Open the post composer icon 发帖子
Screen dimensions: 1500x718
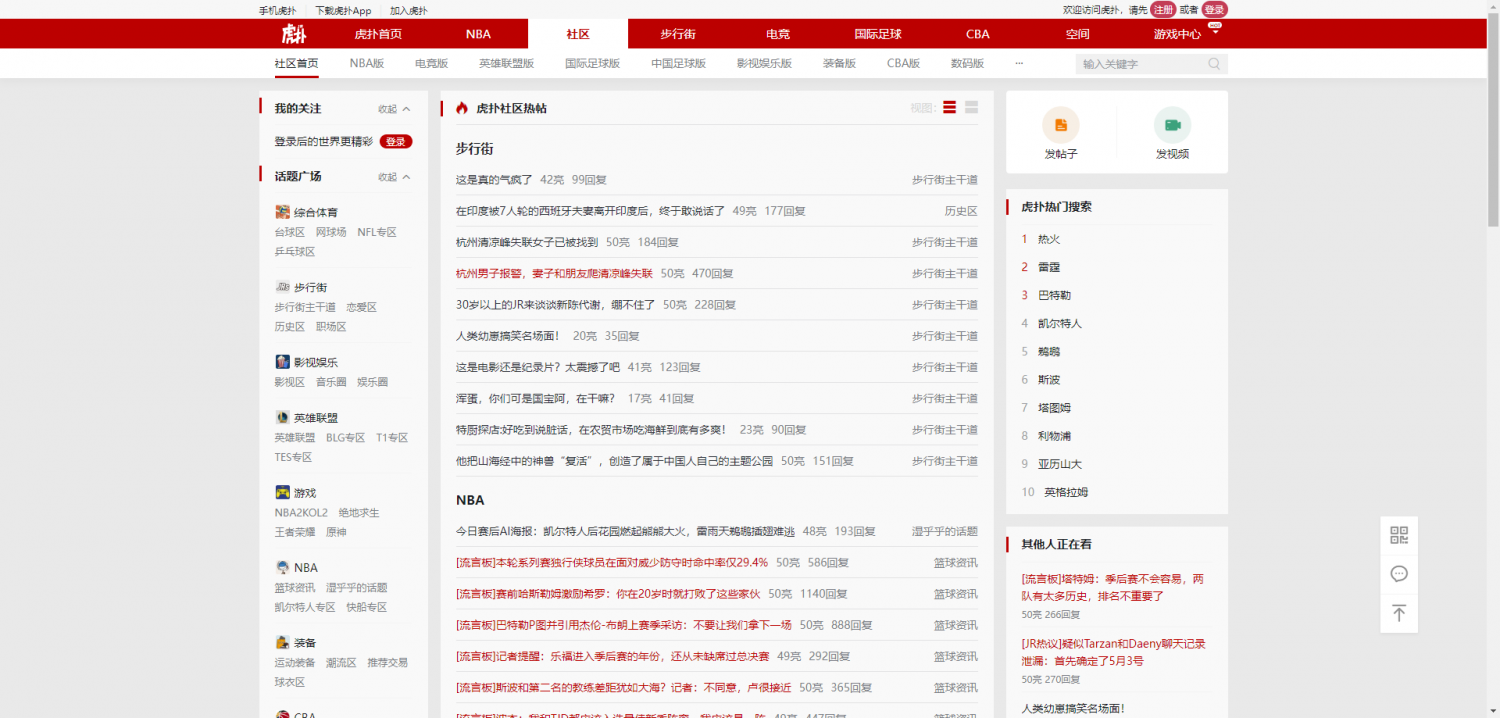(1061, 125)
